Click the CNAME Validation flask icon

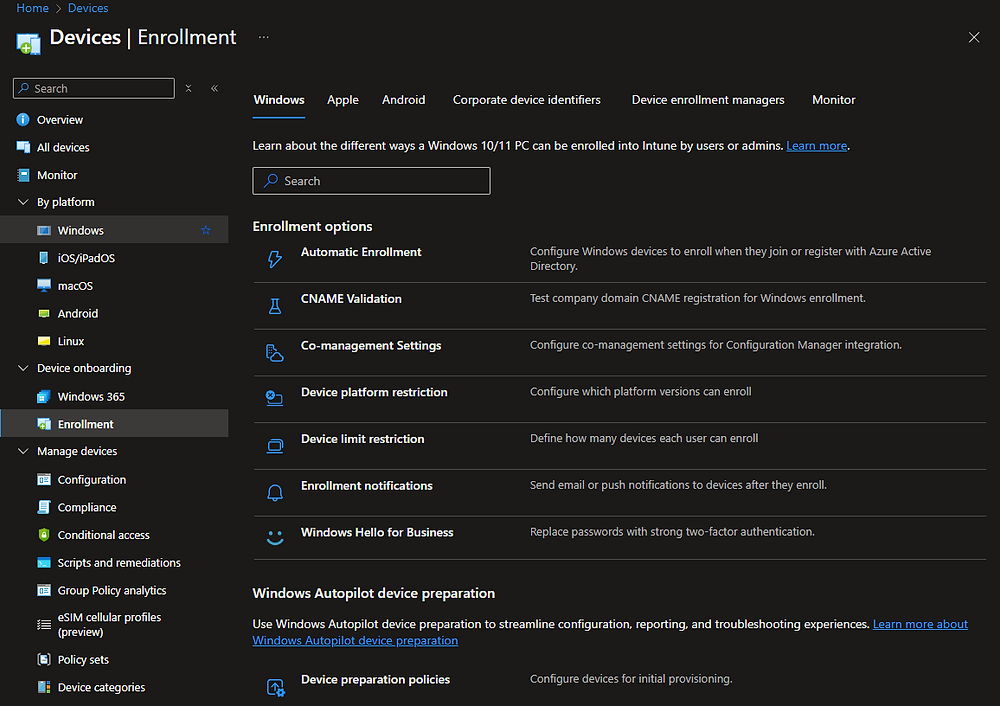tap(275, 306)
